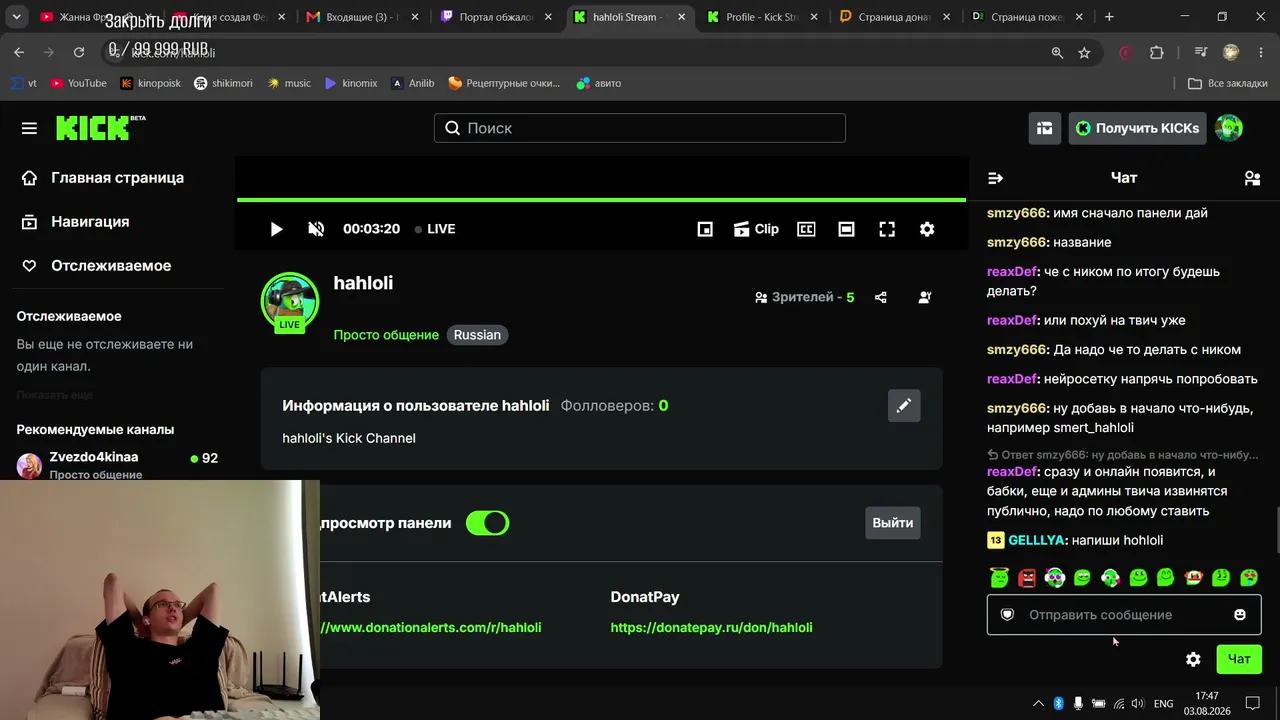Click the Russian language tag
This screenshot has width=1280, height=720.
click(x=477, y=335)
